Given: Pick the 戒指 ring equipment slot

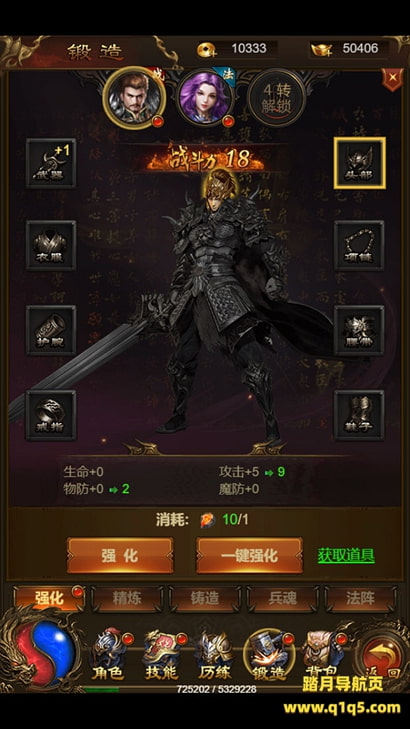Looking at the screenshot, I should tap(51, 415).
